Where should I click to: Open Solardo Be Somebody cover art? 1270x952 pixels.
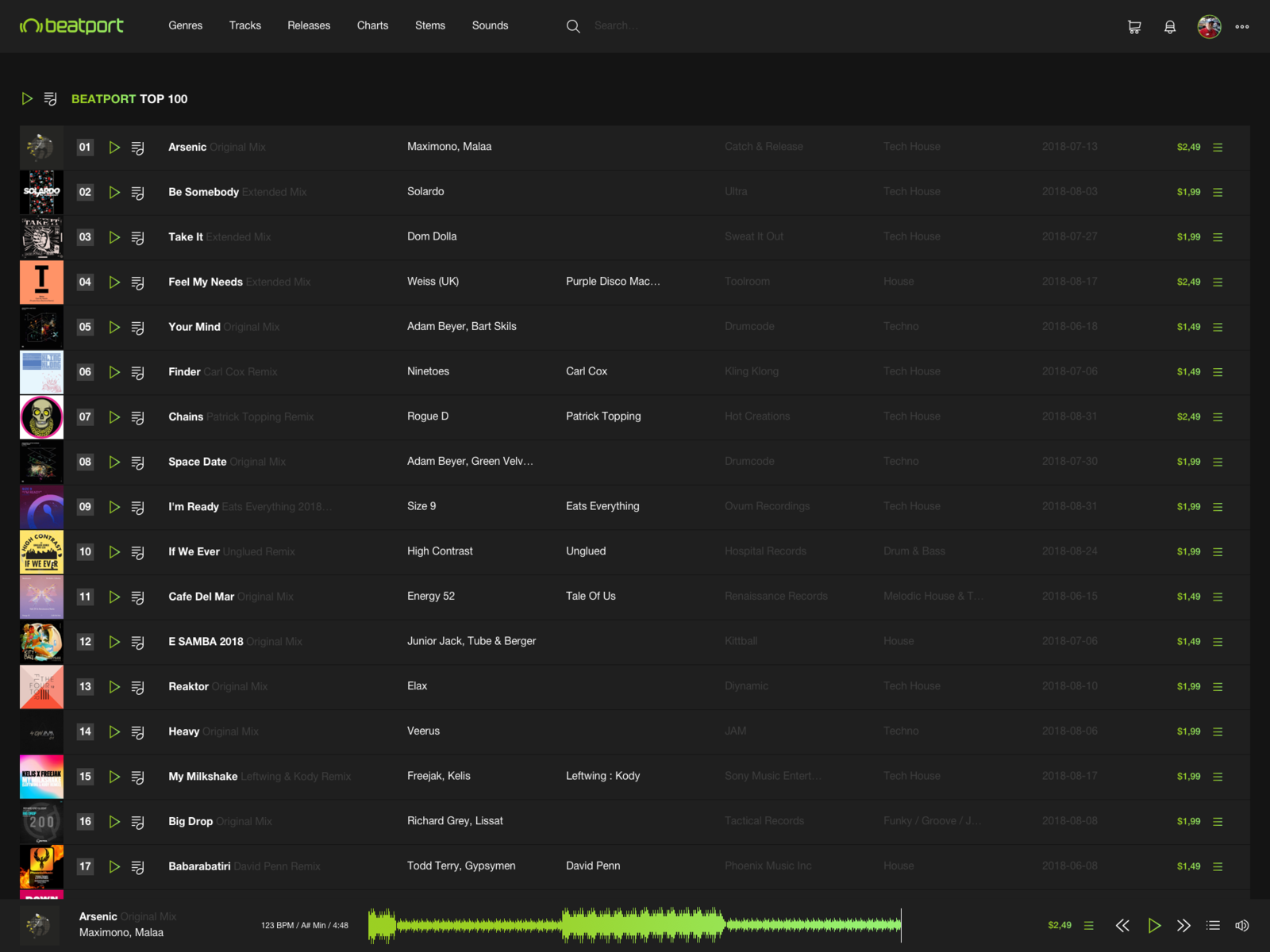41,192
